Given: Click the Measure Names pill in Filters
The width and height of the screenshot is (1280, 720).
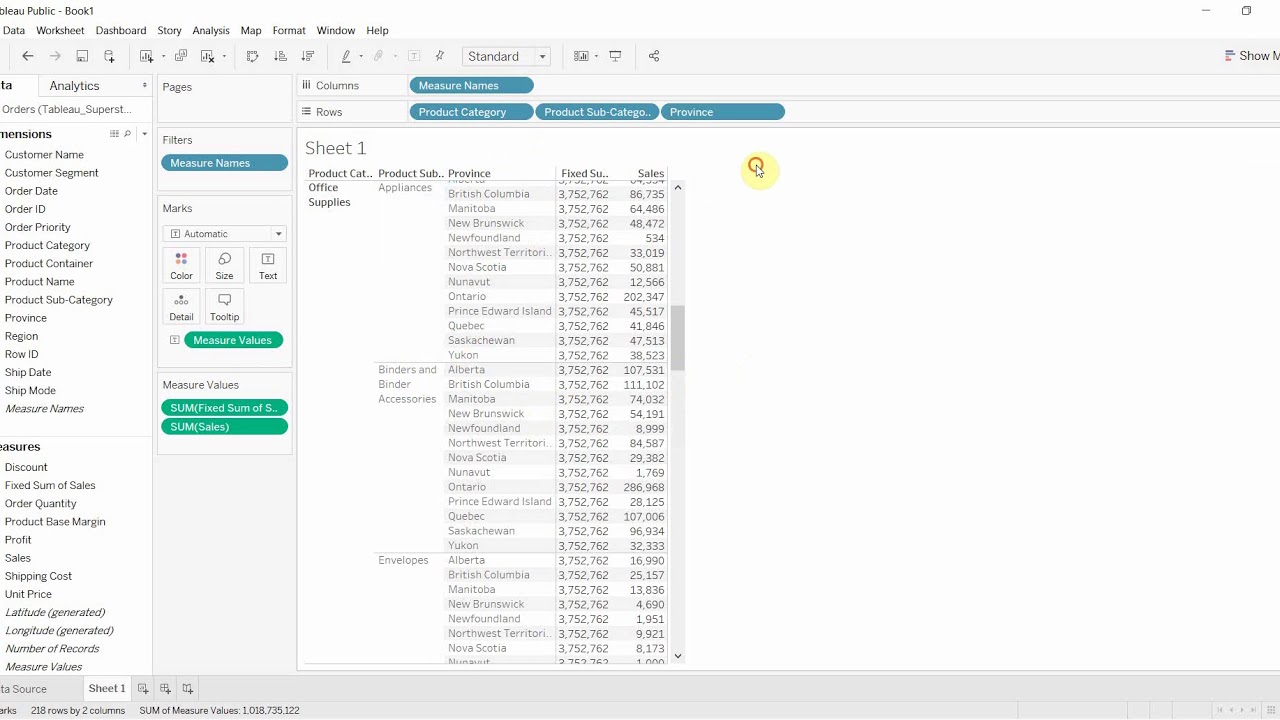Looking at the screenshot, I should click(224, 163).
